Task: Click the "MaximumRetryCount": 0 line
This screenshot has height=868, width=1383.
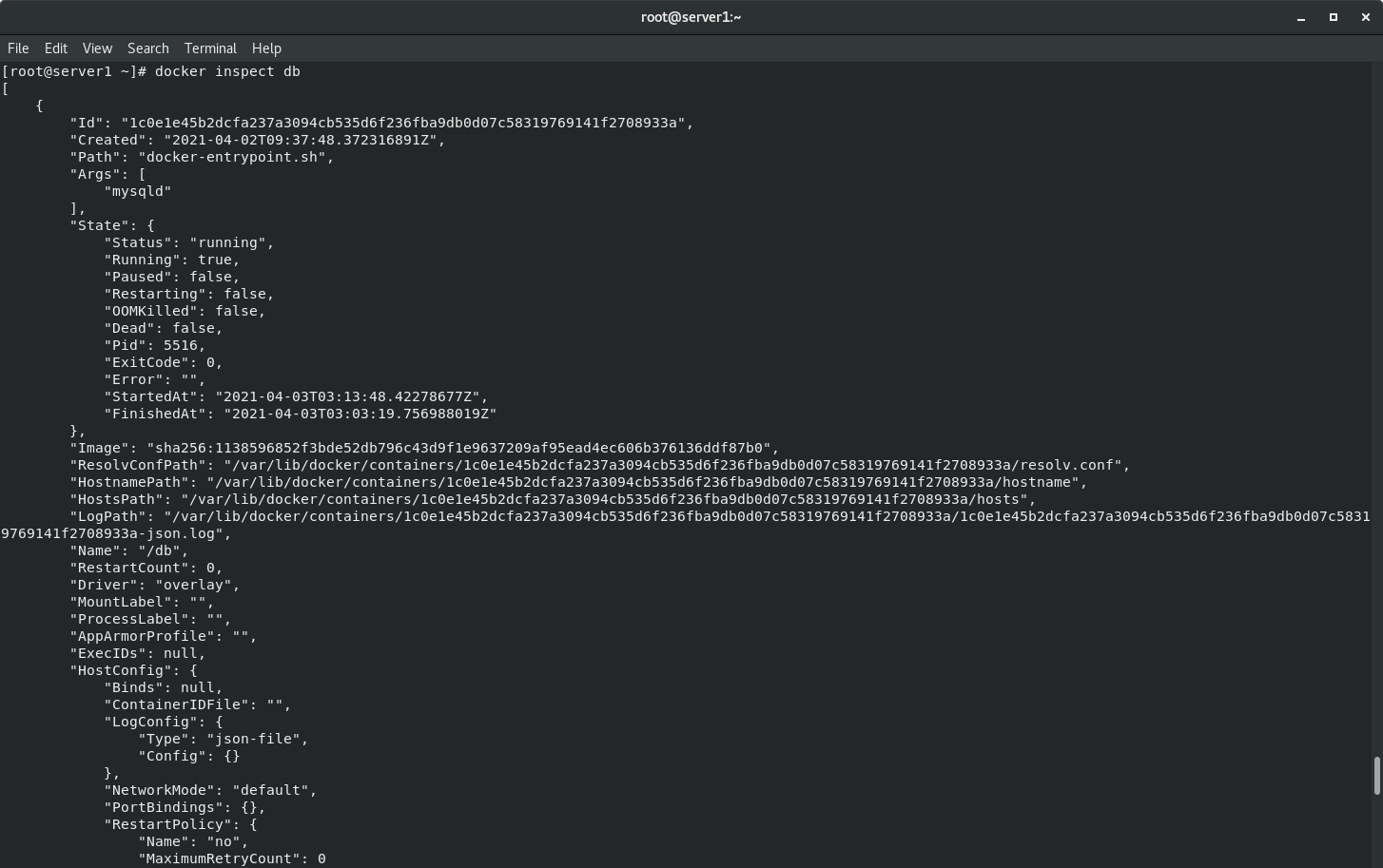Action: click(232, 858)
